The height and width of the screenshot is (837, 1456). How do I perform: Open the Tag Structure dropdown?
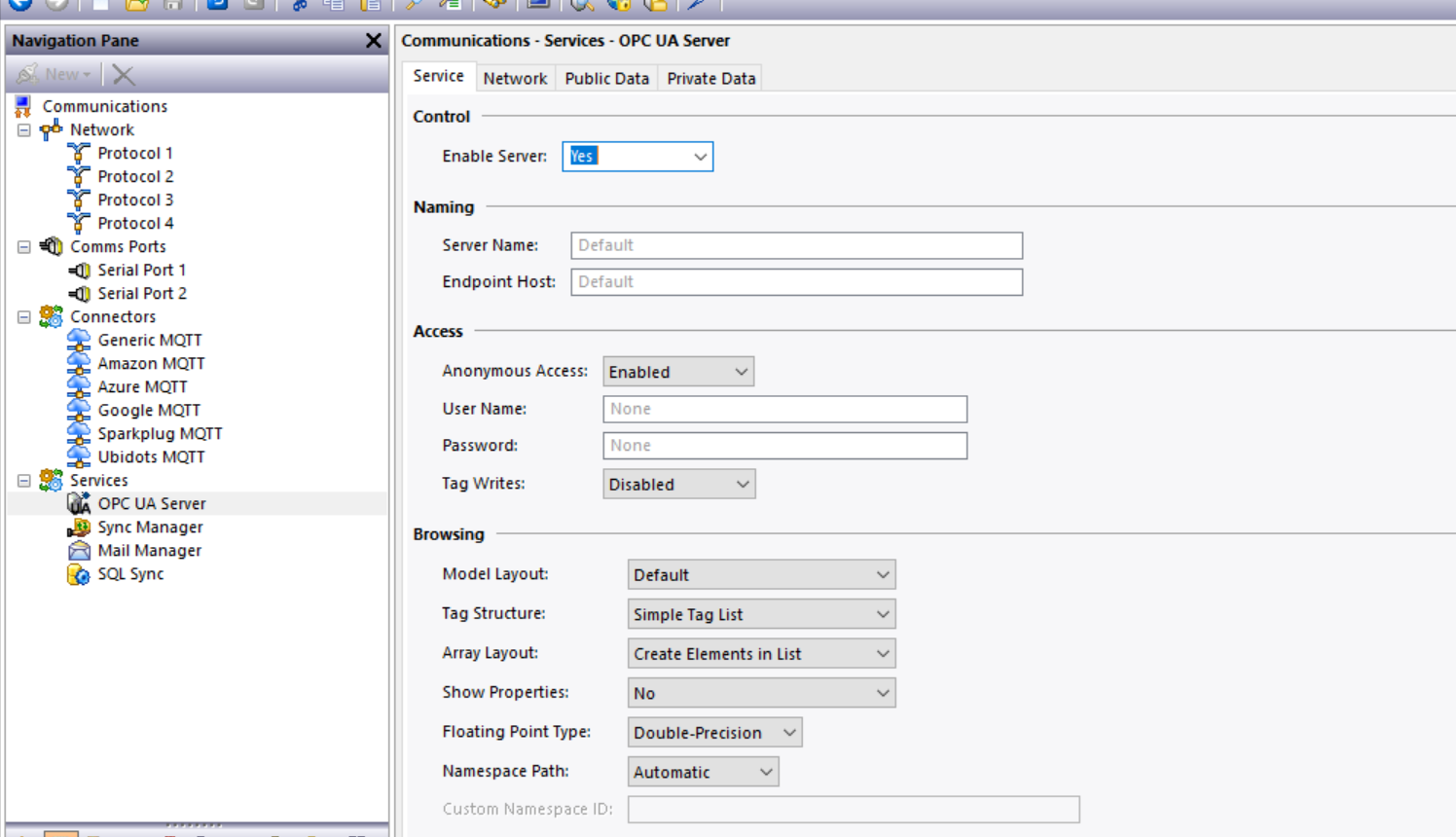click(761, 614)
